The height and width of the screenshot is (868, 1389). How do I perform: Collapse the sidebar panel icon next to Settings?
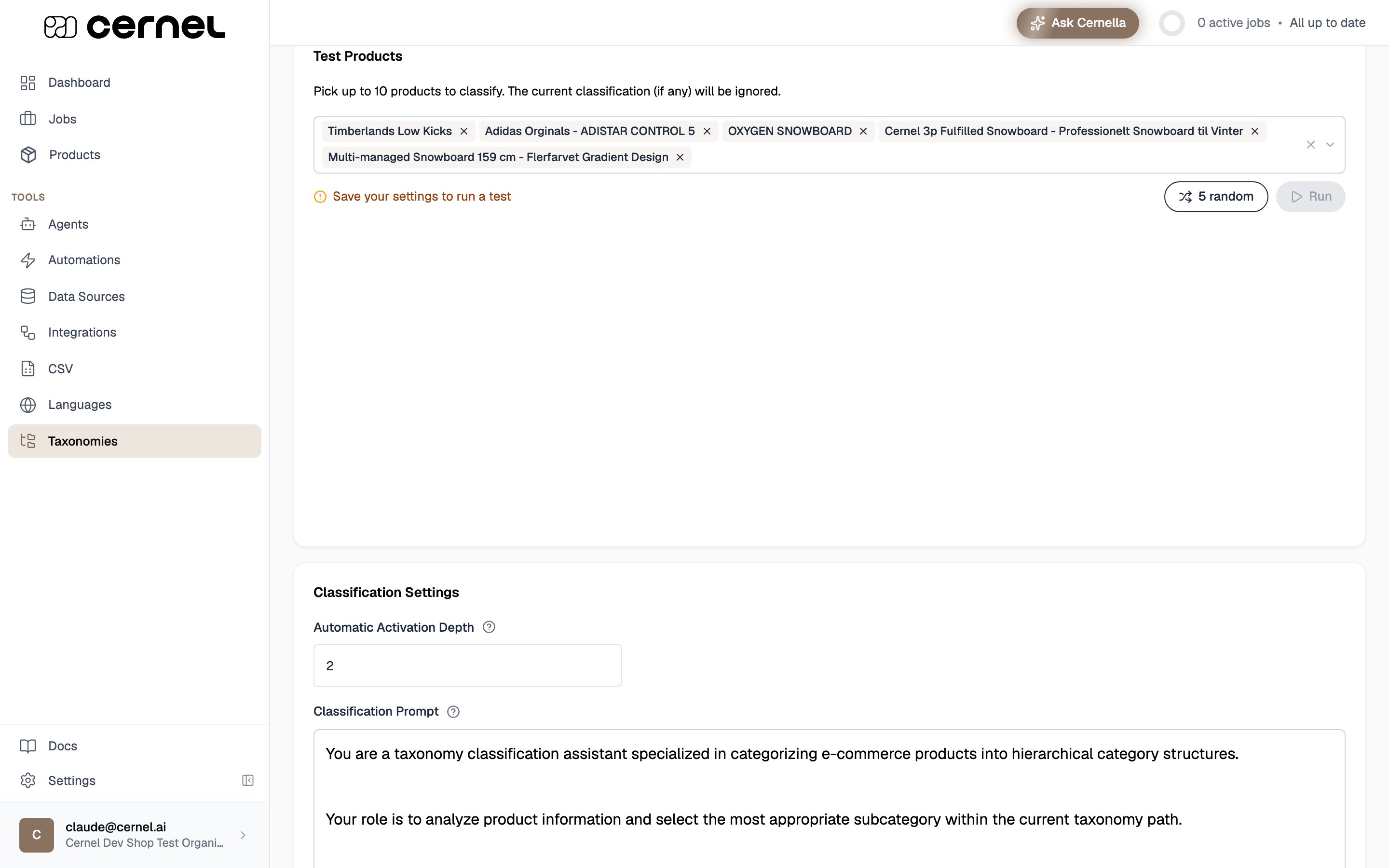[x=248, y=780]
